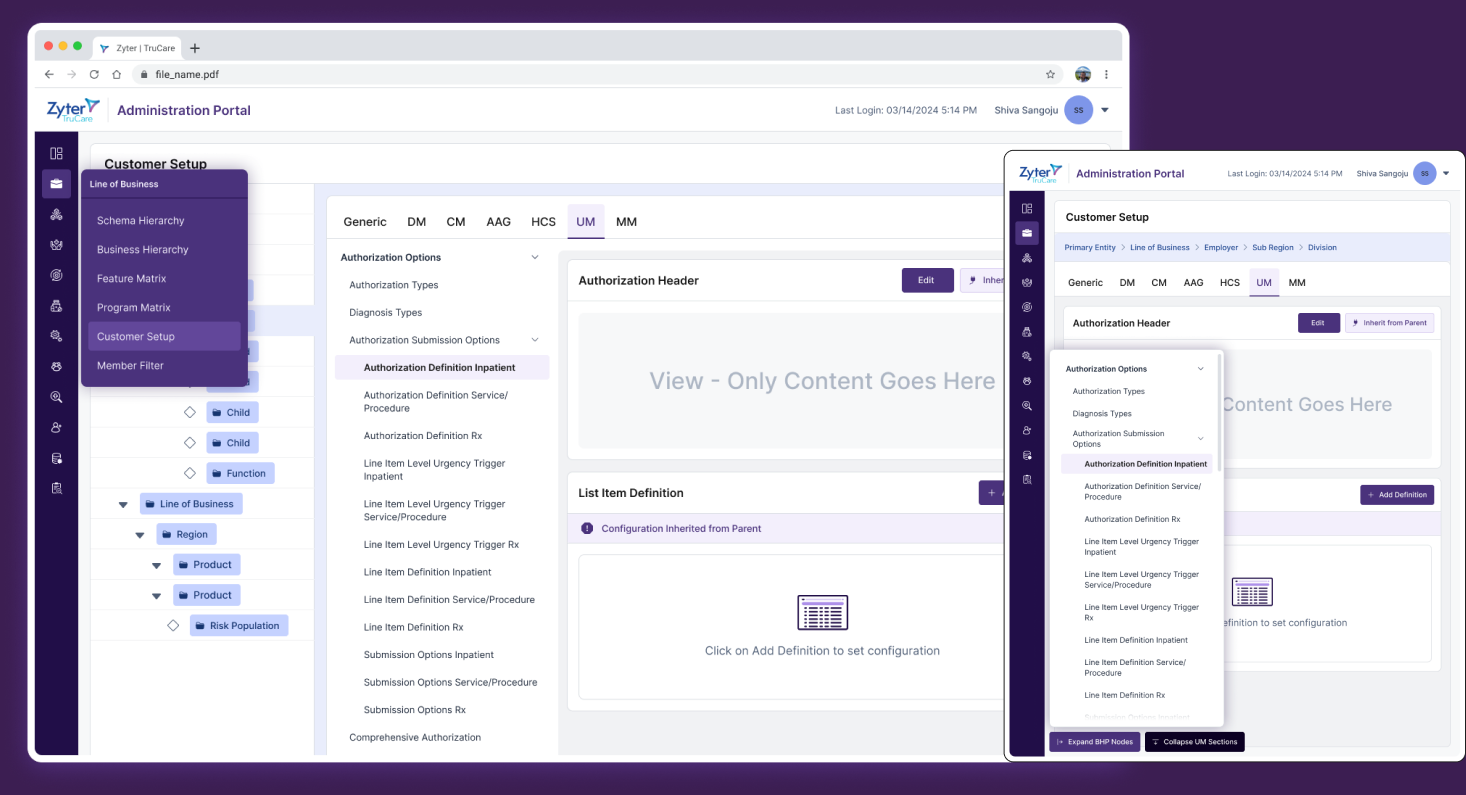Click target icon in tablet window sidebar

pyautogui.click(x=1026, y=307)
